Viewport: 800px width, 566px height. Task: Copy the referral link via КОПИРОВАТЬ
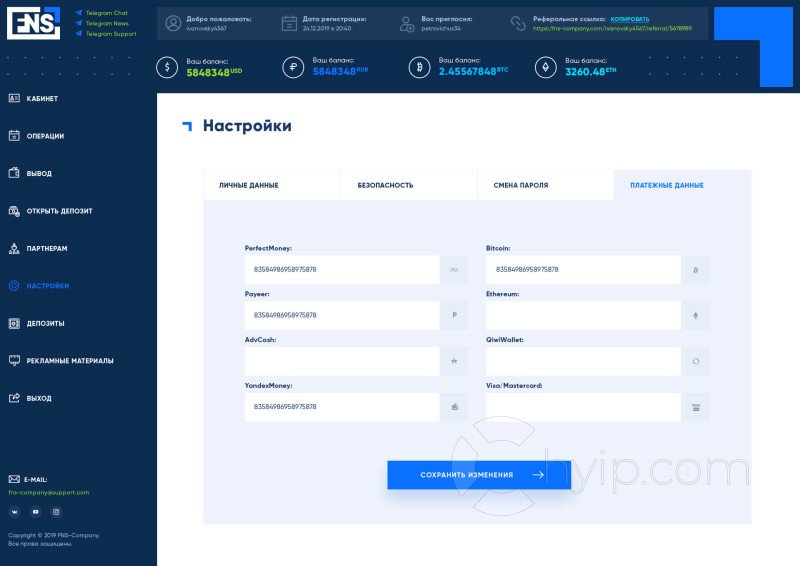630,19
